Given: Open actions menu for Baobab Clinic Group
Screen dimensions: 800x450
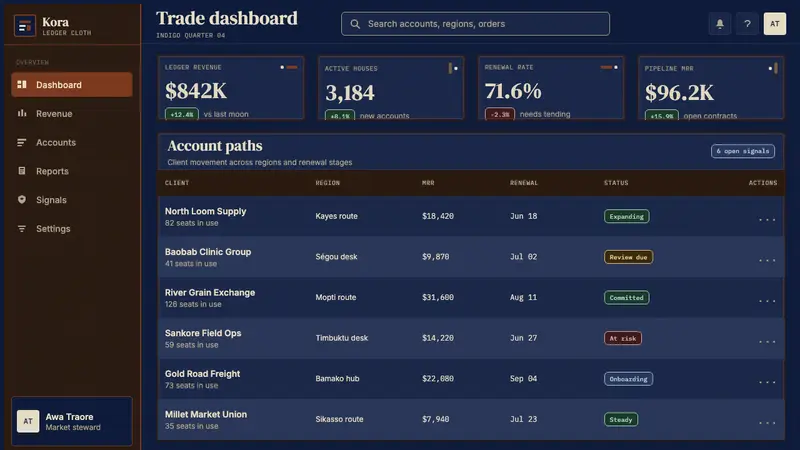Looking at the screenshot, I should pos(767,258).
